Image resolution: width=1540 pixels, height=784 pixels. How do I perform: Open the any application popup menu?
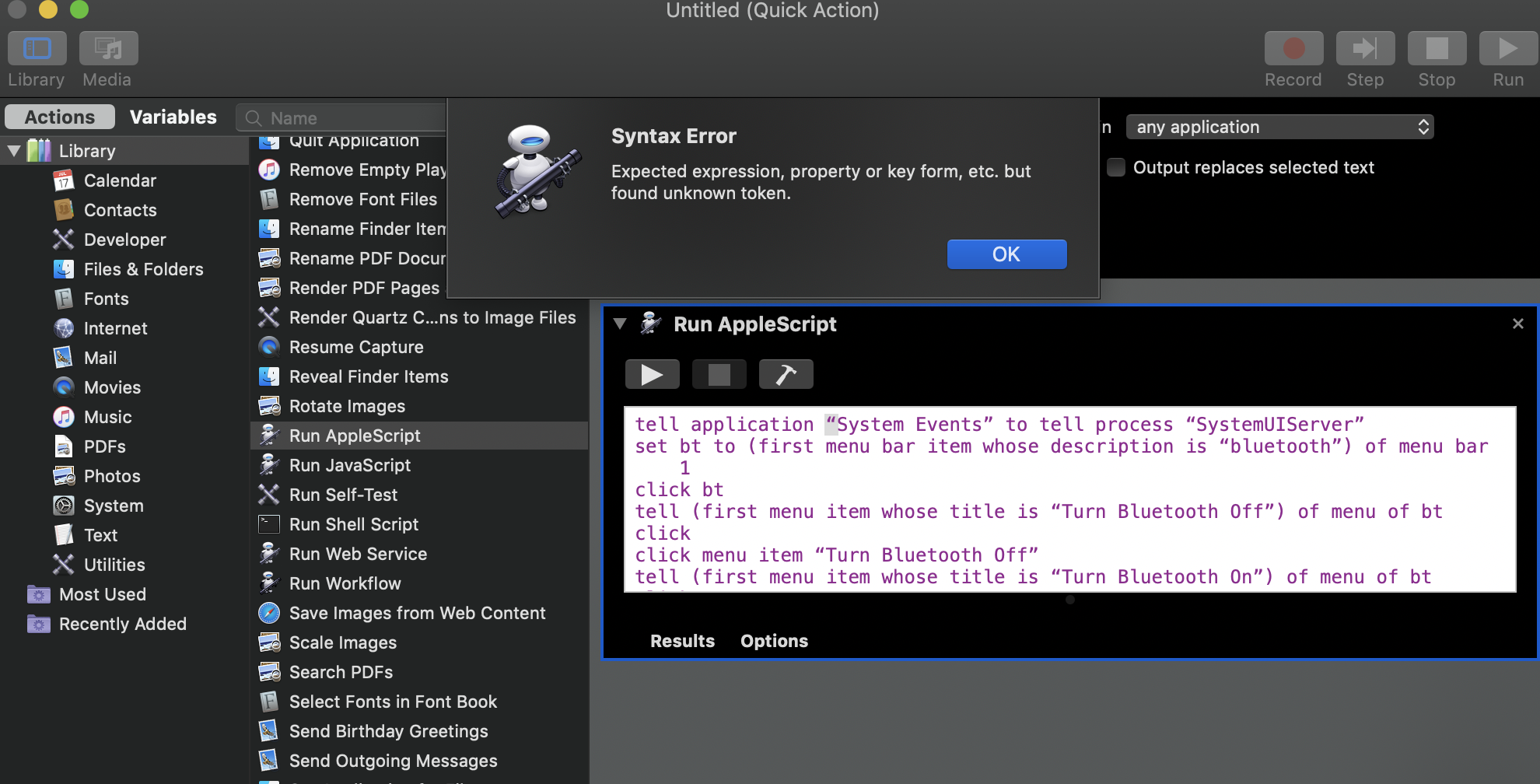1279,127
